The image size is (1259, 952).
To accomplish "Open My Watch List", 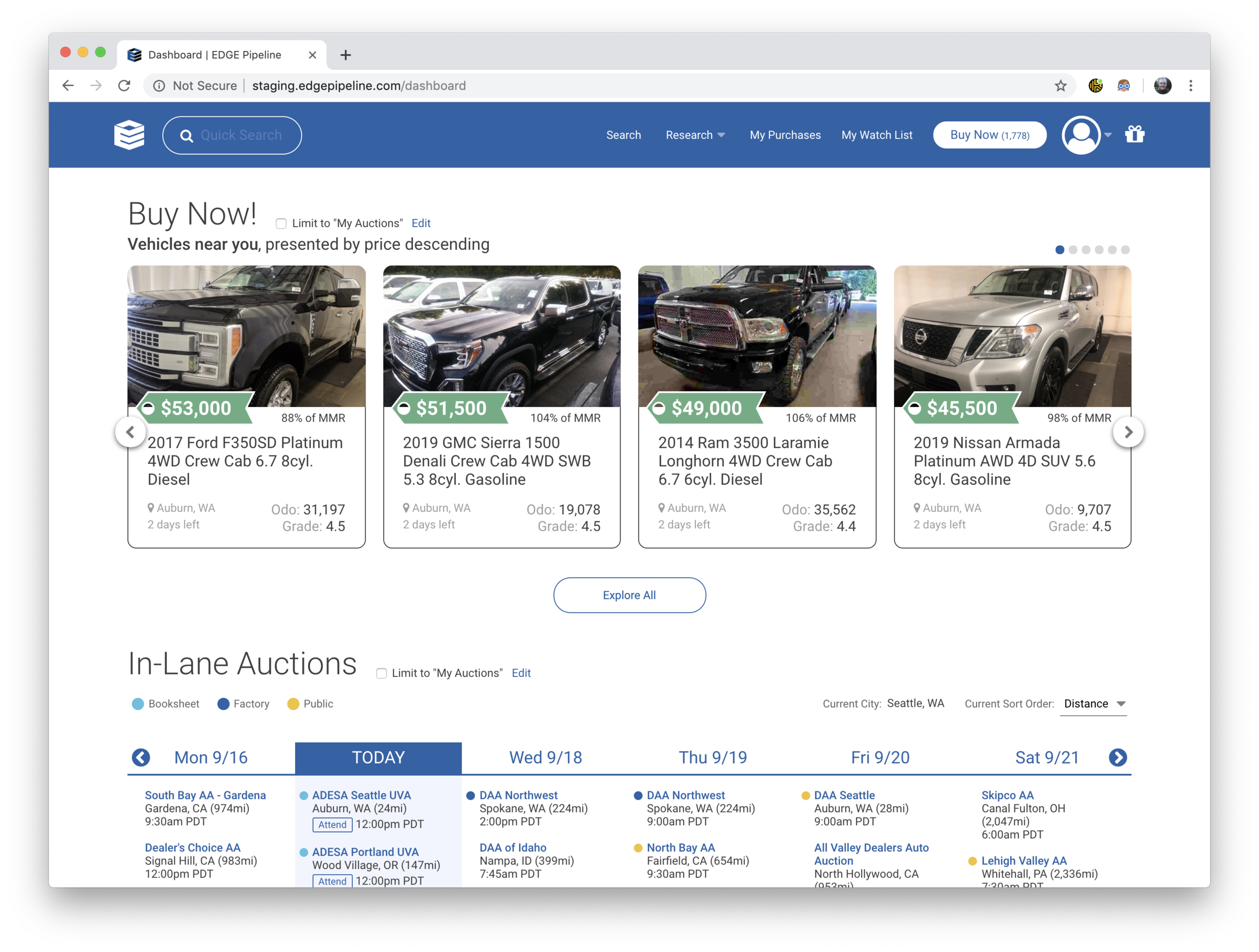I will [x=877, y=135].
